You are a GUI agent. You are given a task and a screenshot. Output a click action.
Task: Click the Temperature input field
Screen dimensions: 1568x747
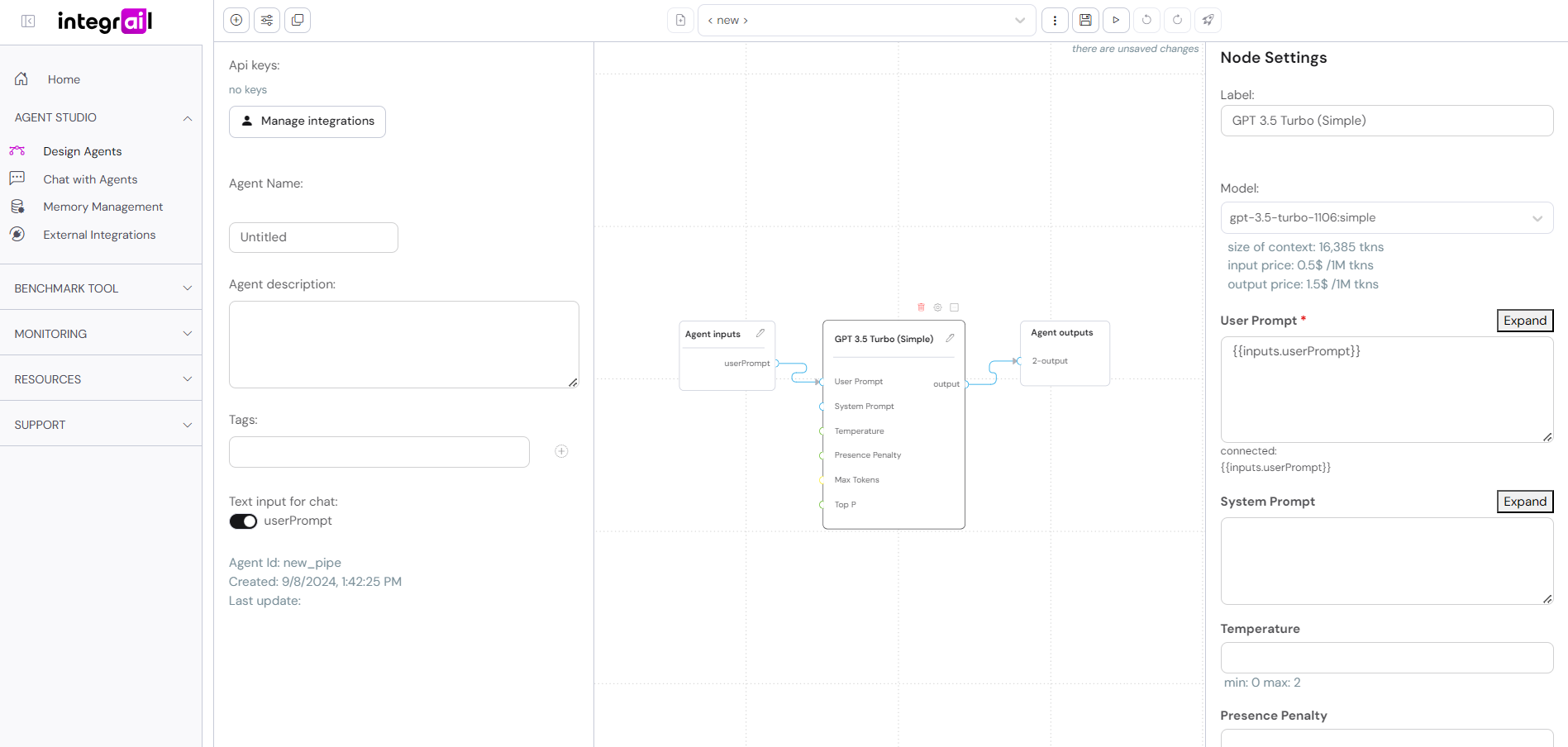(1386, 658)
